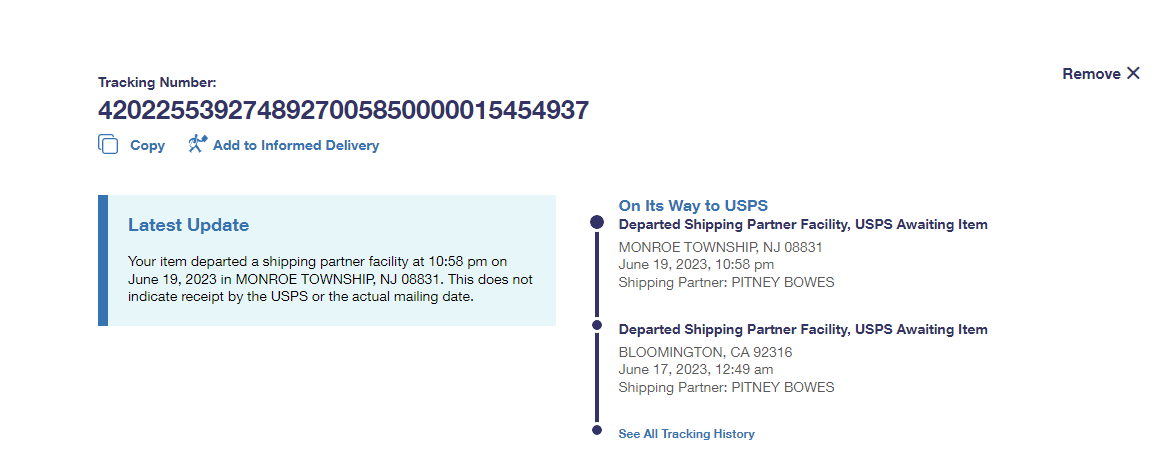Select the large top timeline dot

coord(597,222)
